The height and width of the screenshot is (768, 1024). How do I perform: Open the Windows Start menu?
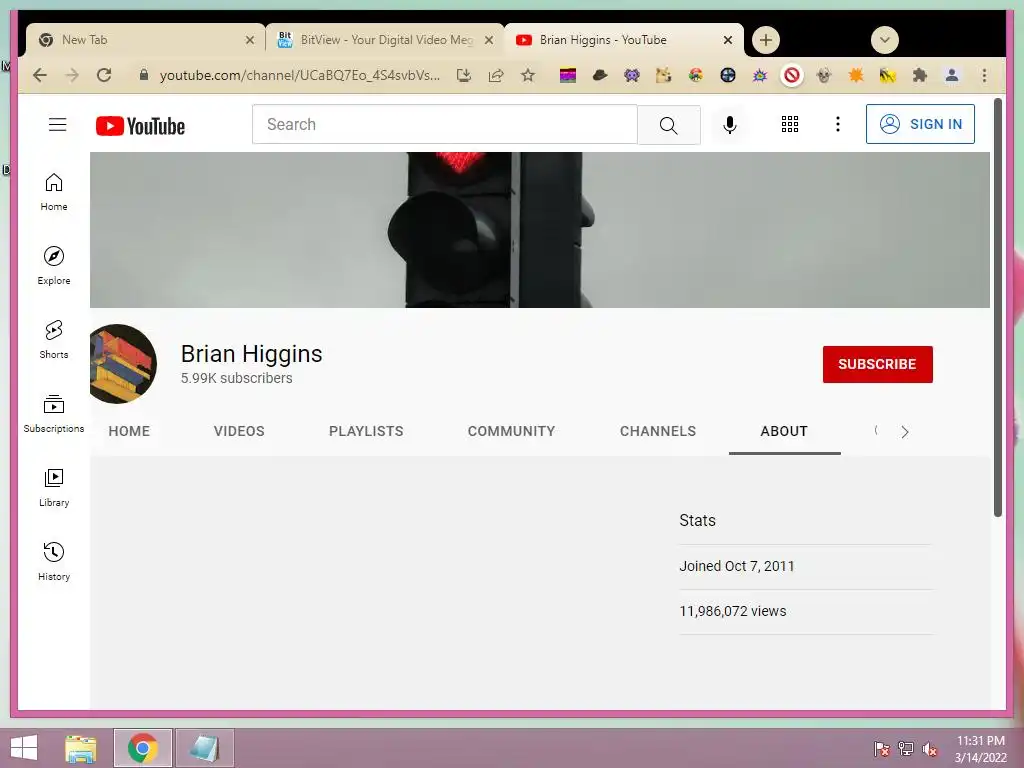pyautogui.click(x=24, y=748)
